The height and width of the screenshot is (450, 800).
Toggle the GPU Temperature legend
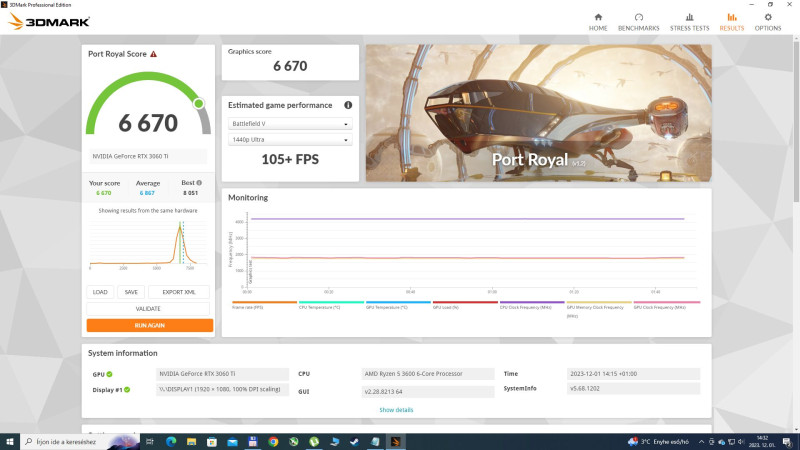coord(398,305)
